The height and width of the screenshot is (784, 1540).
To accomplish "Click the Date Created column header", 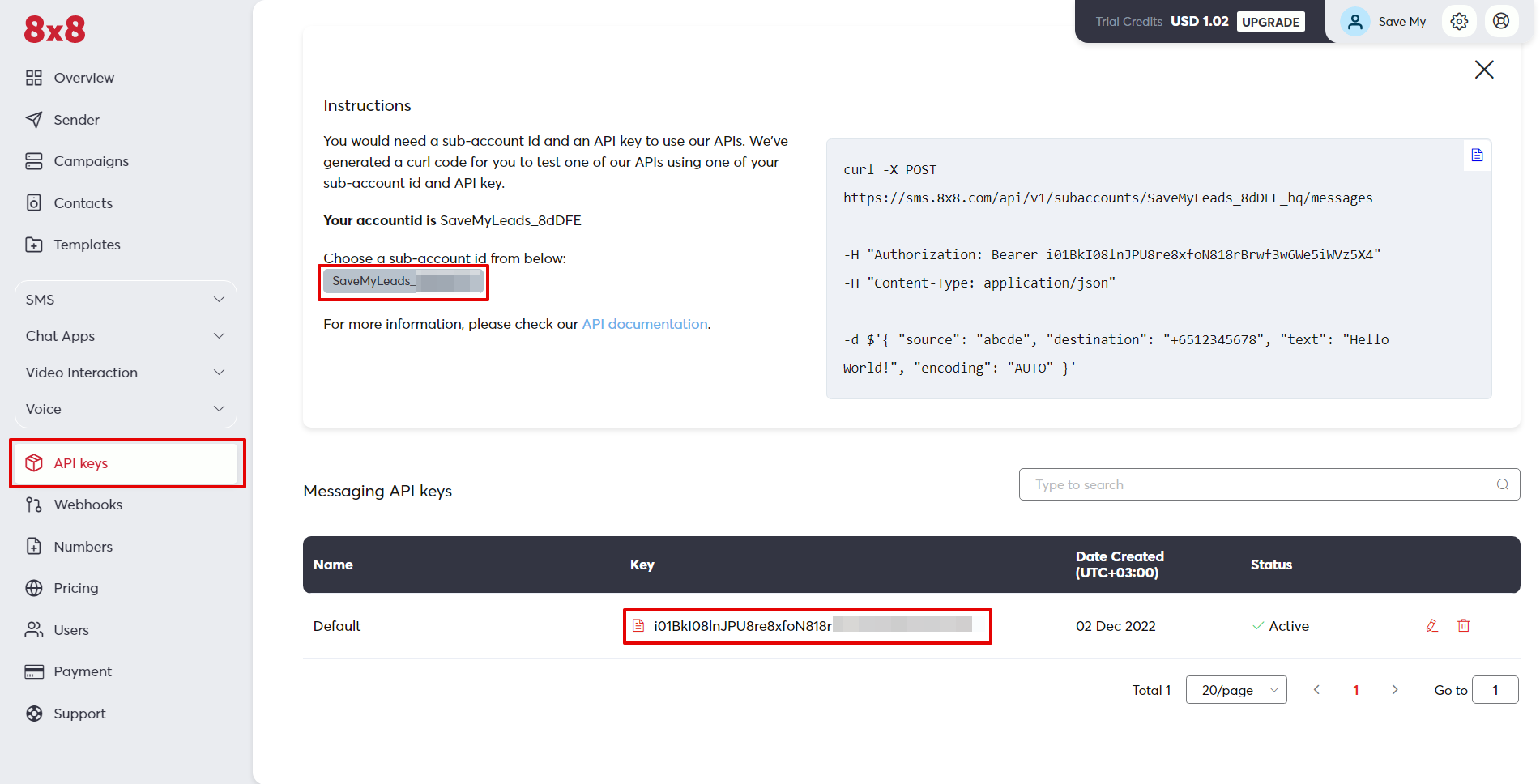I will click(1120, 565).
